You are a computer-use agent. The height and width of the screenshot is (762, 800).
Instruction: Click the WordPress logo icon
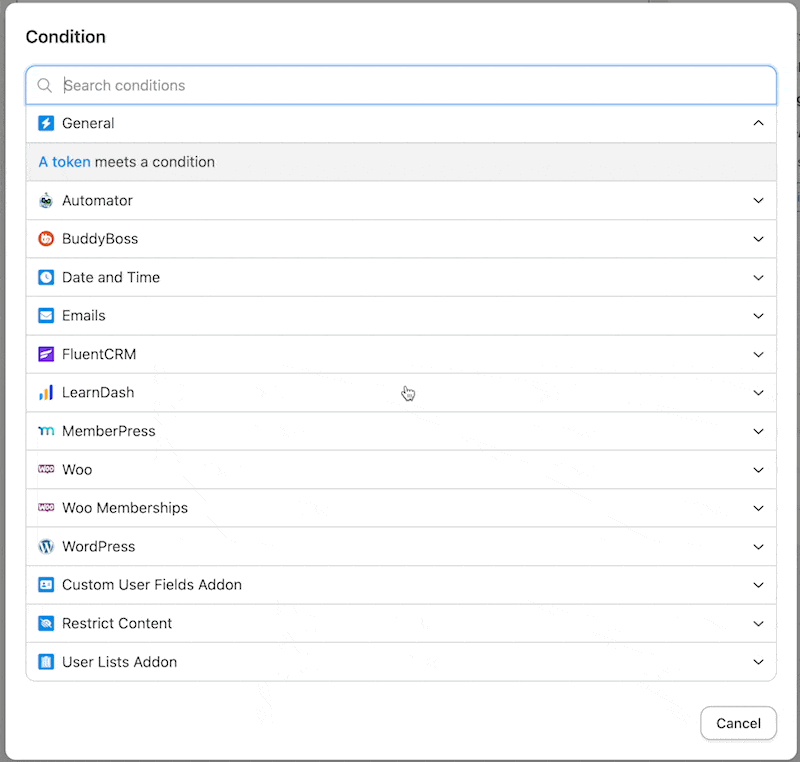click(x=47, y=546)
